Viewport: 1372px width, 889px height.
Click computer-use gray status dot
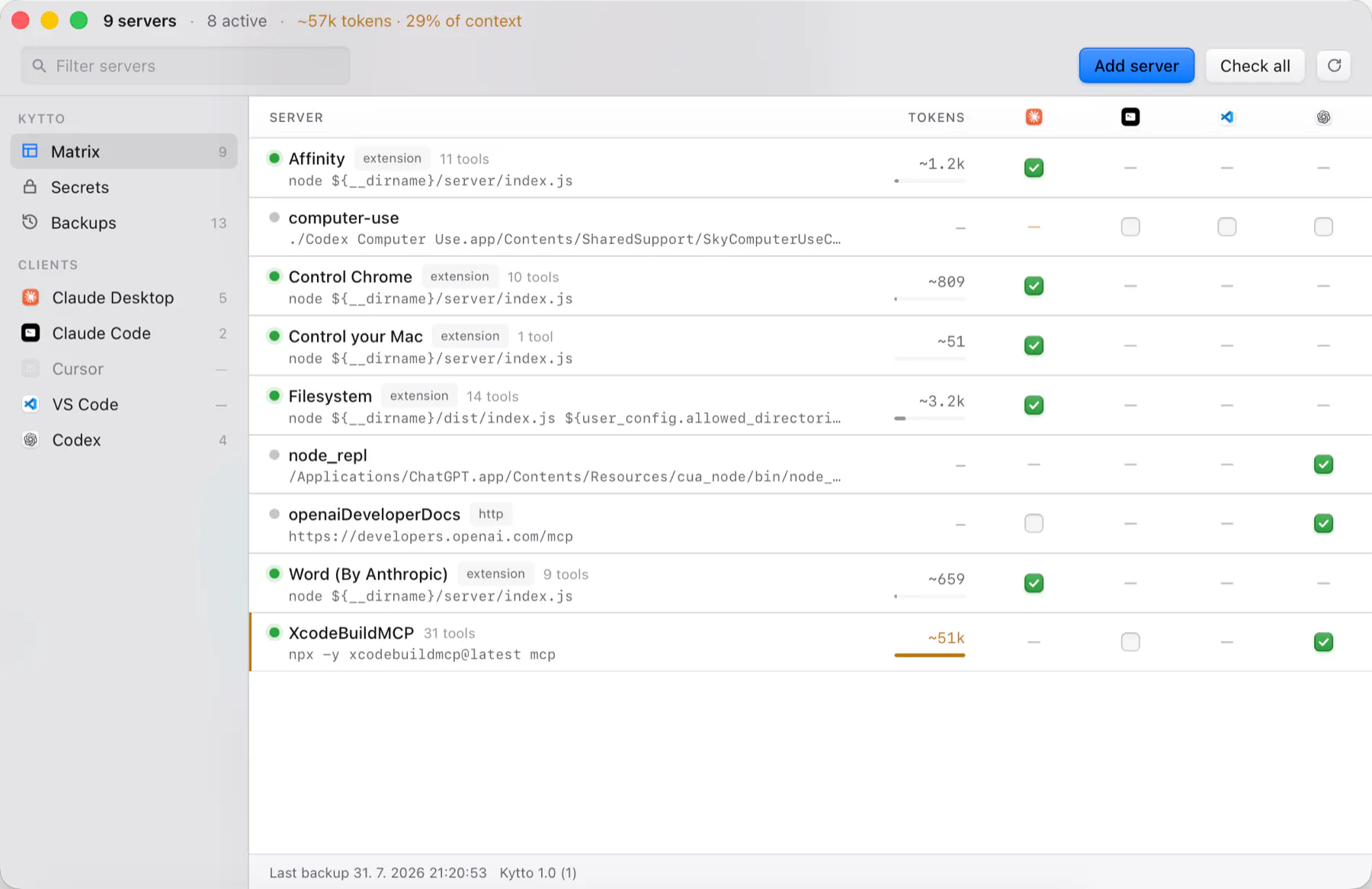pyautogui.click(x=274, y=217)
